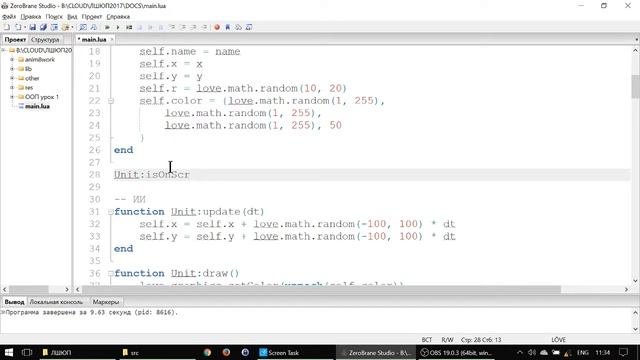
Task: Close the main.lua tab
Action: [x=112, y=40]
